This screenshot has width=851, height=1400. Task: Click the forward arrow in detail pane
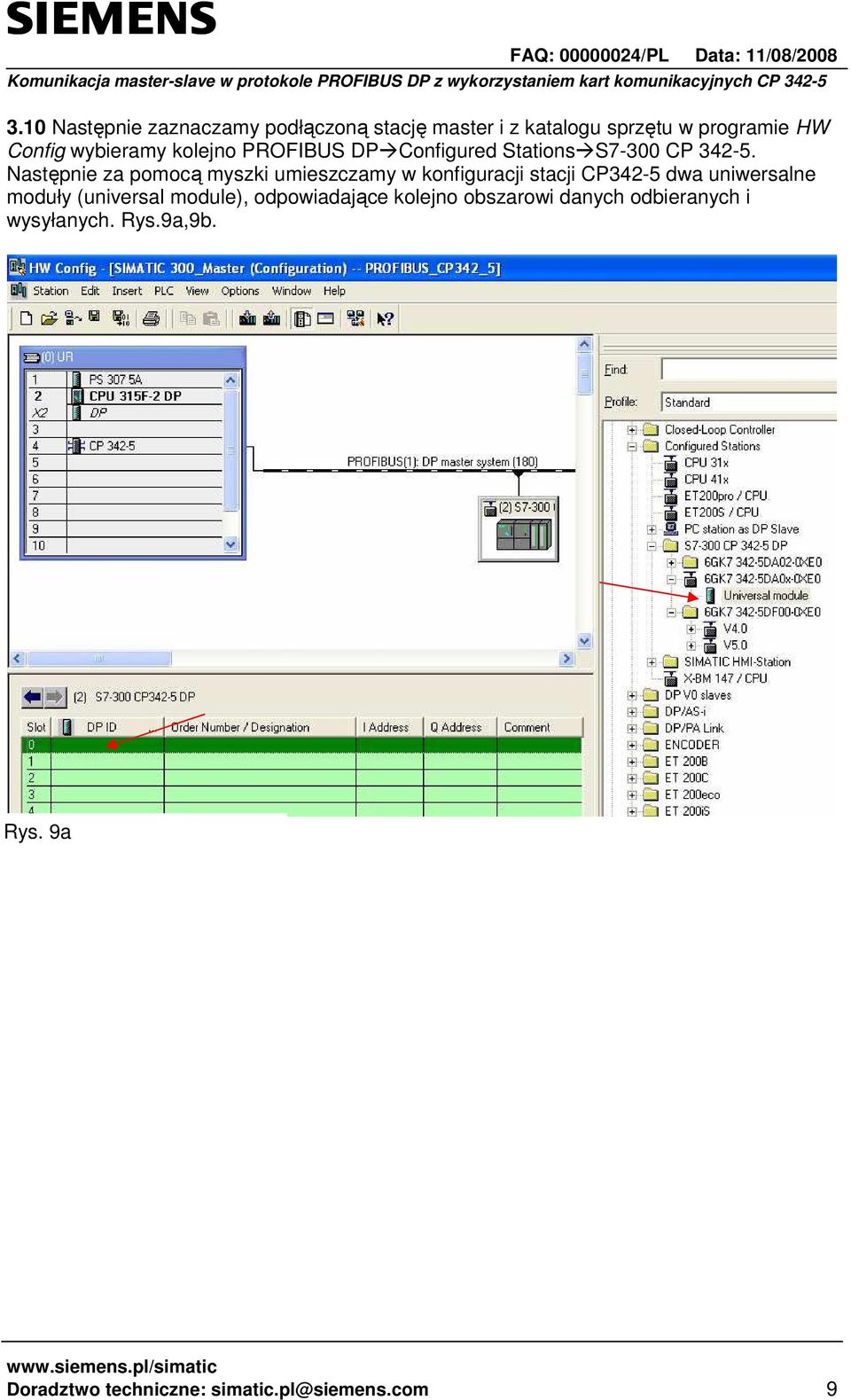55,697
